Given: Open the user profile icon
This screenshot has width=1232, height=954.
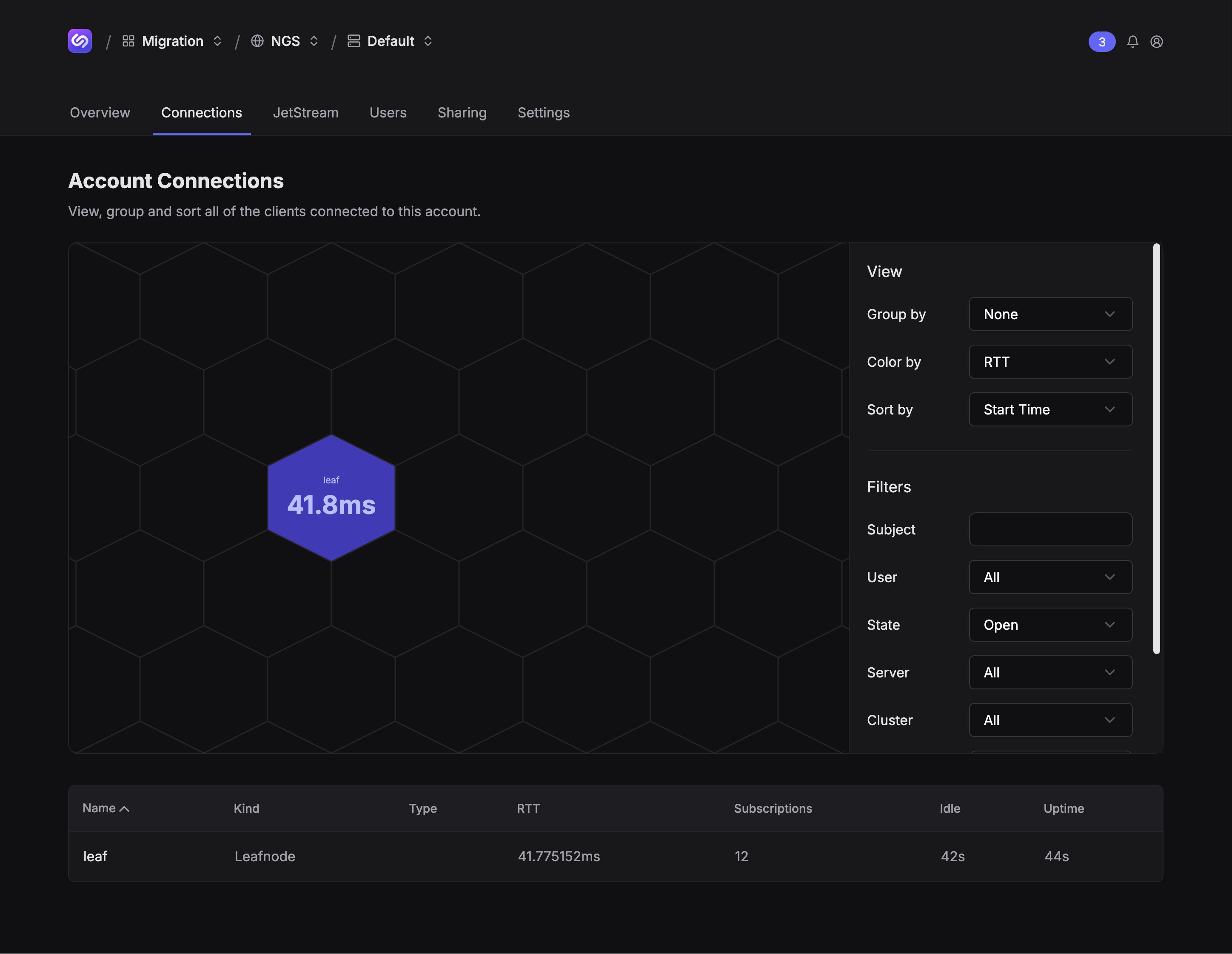Looking at the screenshot, I should pos(1156,42).
